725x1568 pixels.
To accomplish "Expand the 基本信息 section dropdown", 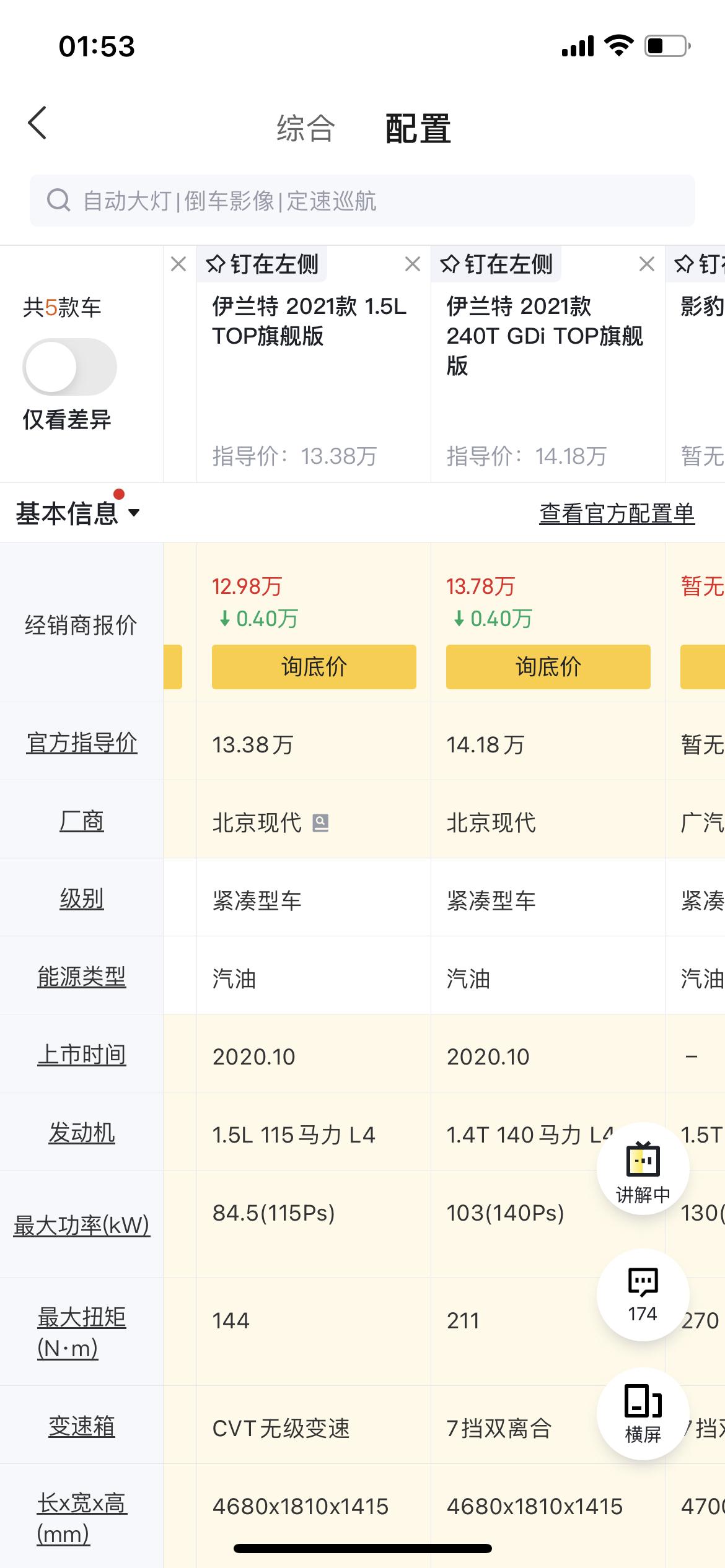I will coord(78,513).
